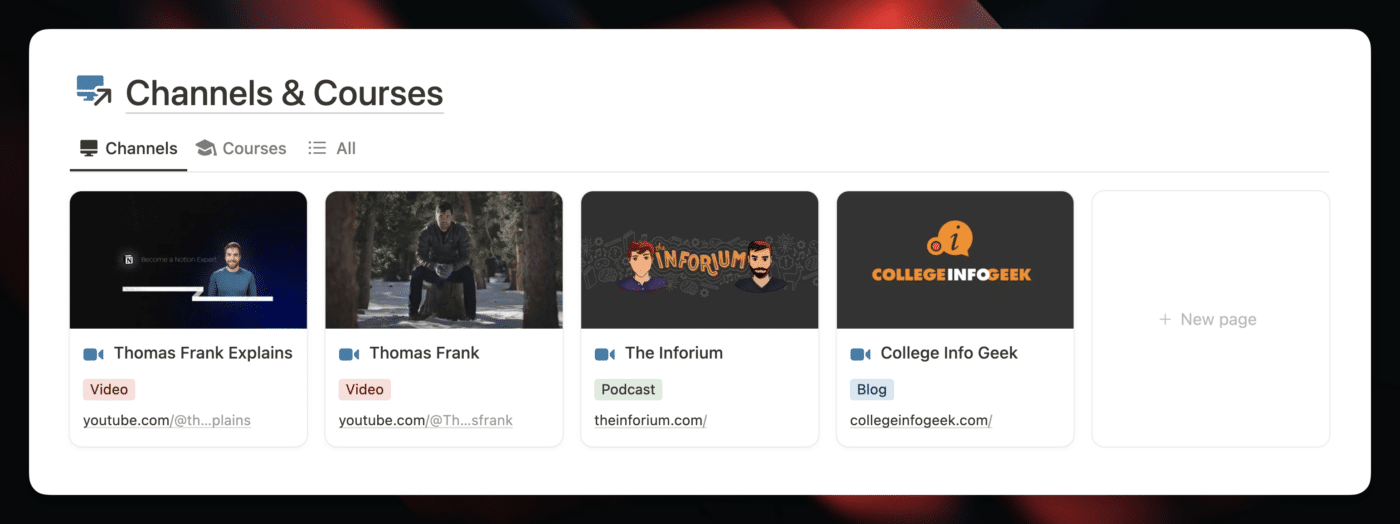Open the youtube.com/@th...plains link
Image resolution: width=1400 pixels, height=524 pixels.
[x=166, y=420]
